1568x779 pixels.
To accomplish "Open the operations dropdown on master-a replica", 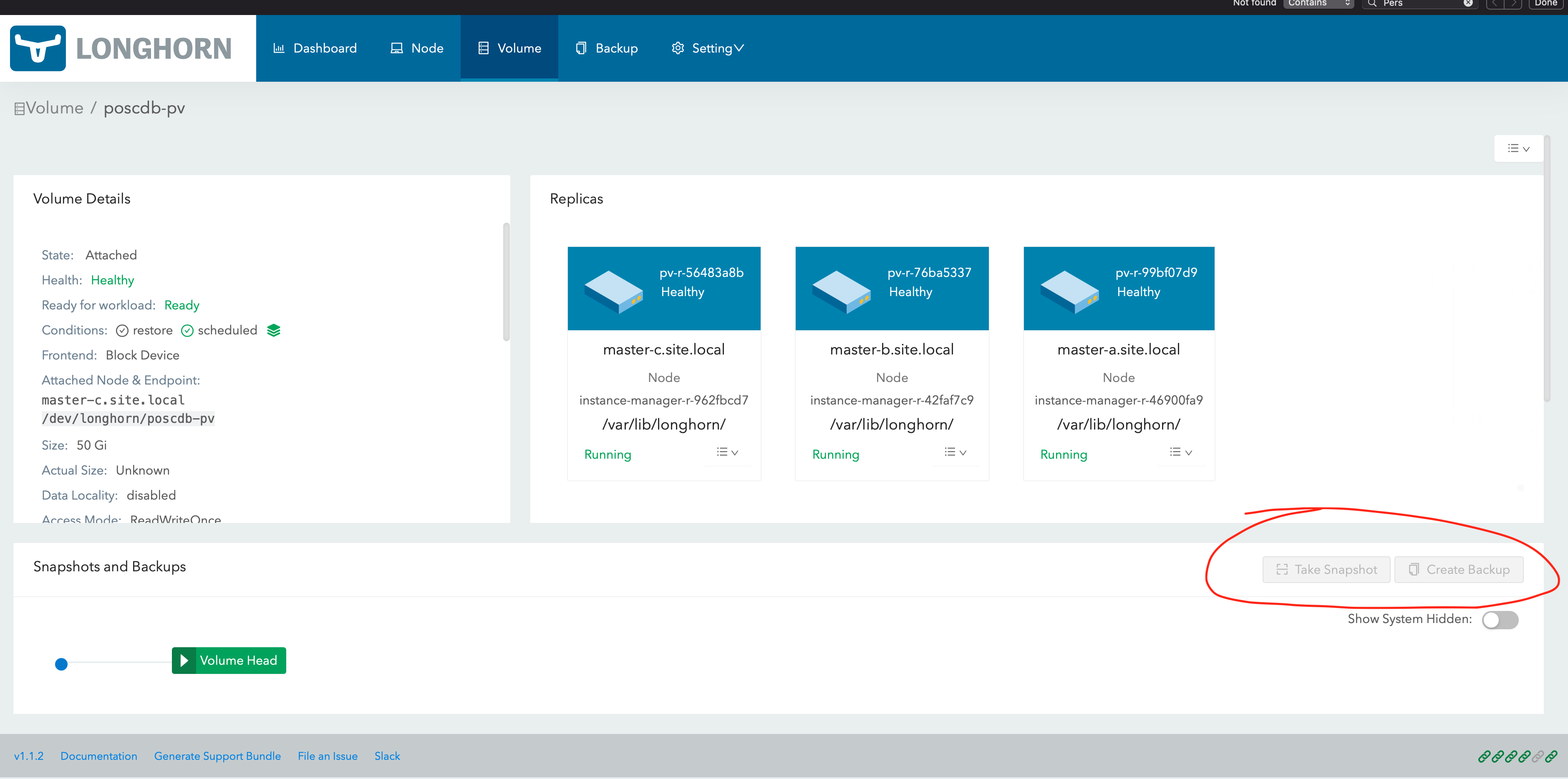I will [x=1180, y=452].
